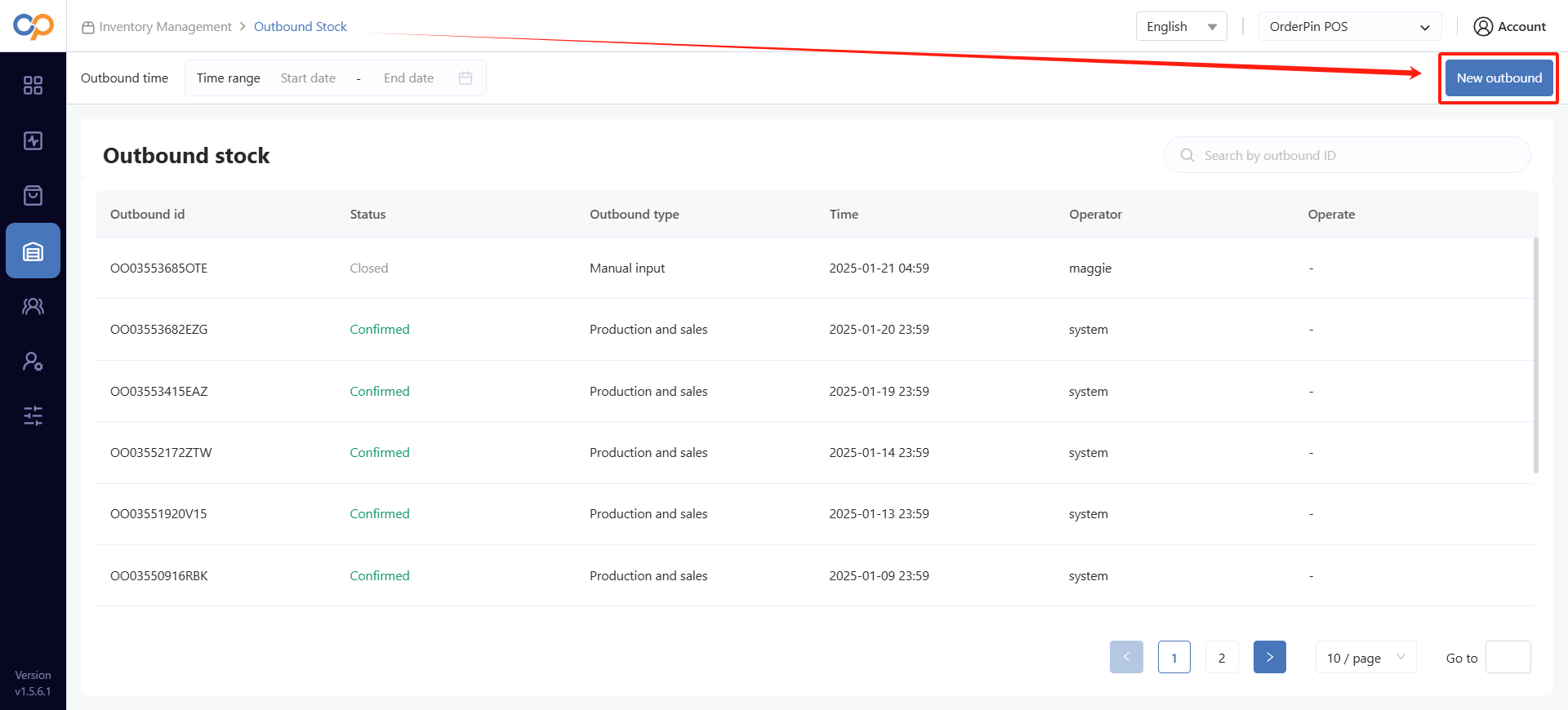Focus the Search by outbound ID box
Image resolution: width=1568 pixels, height=710 pixels.
[x=1347, y=155]
